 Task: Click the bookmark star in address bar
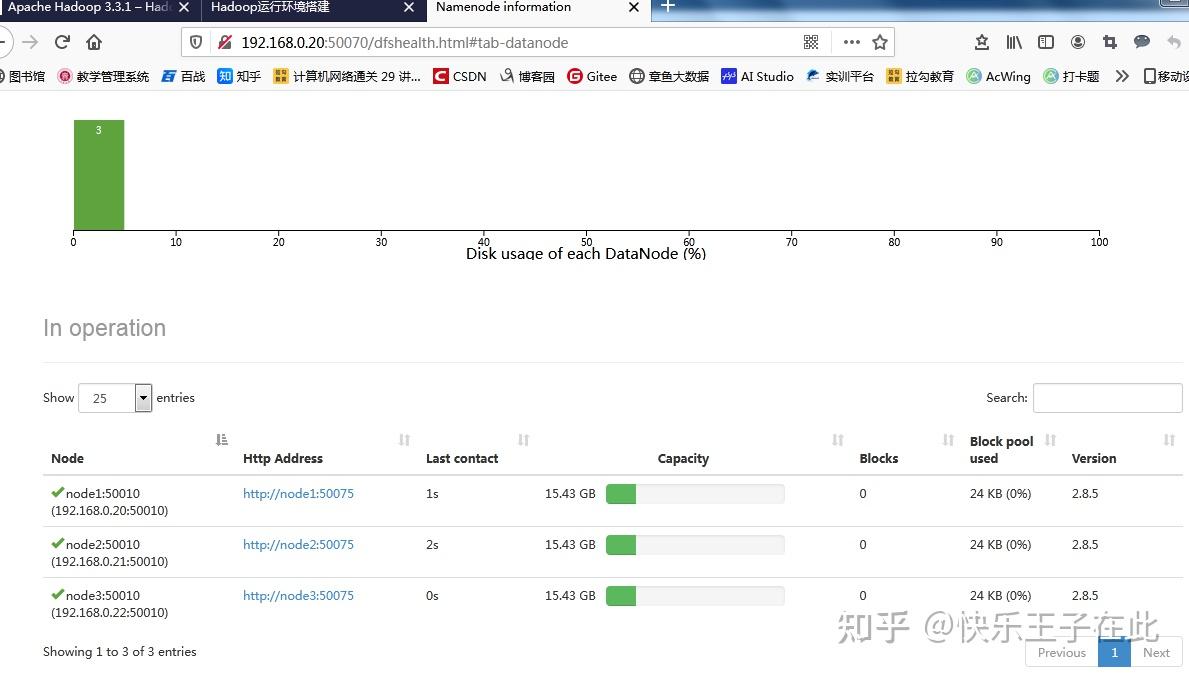879,42
